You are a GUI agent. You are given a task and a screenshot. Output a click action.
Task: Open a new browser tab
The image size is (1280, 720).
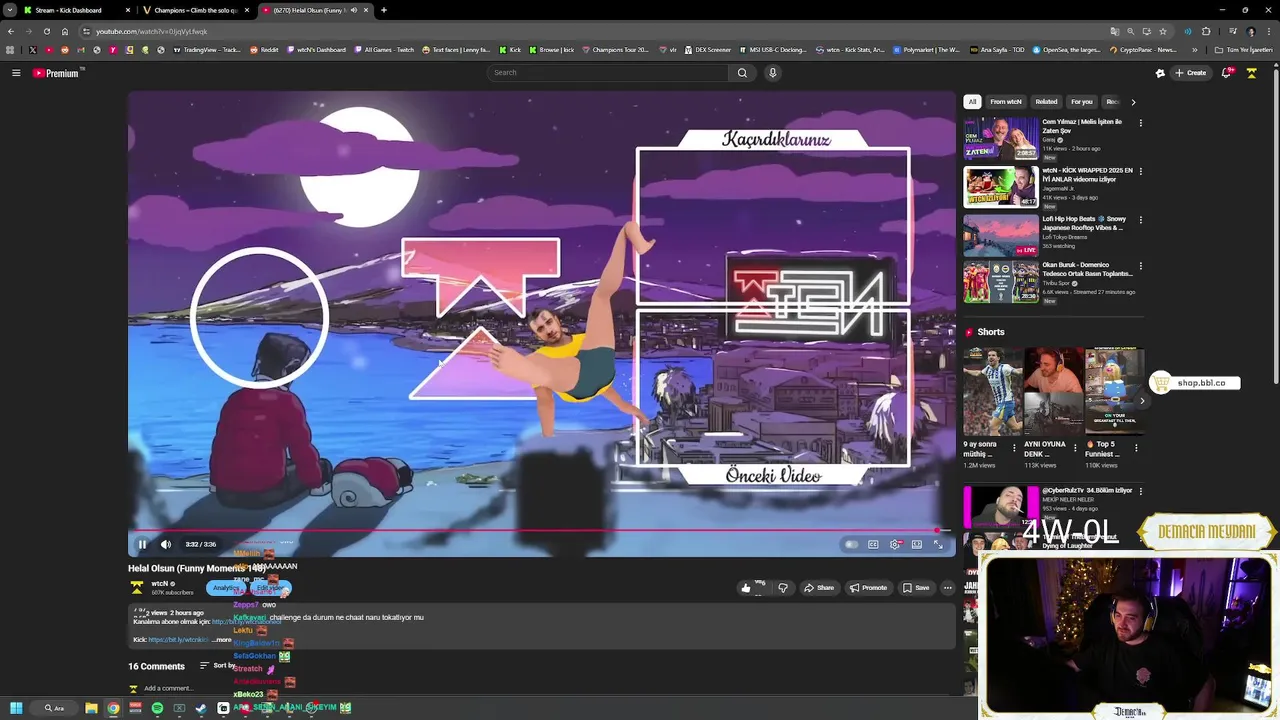coord(384,10)
